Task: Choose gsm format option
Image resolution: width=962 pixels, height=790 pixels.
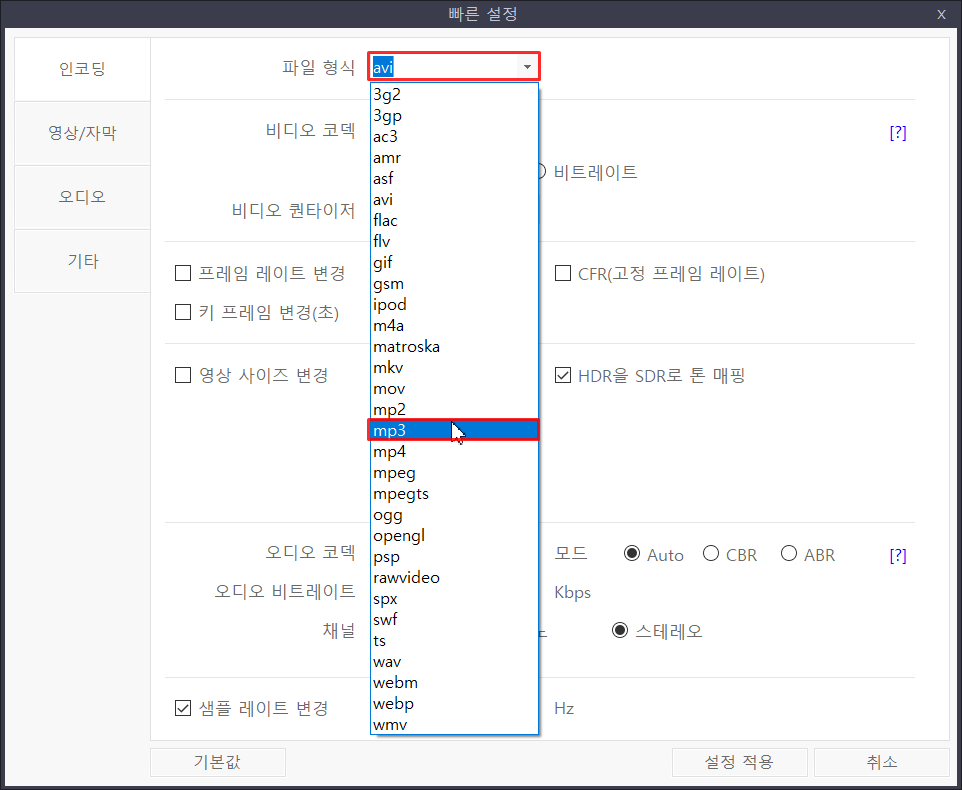Action: tap(454, 283)
